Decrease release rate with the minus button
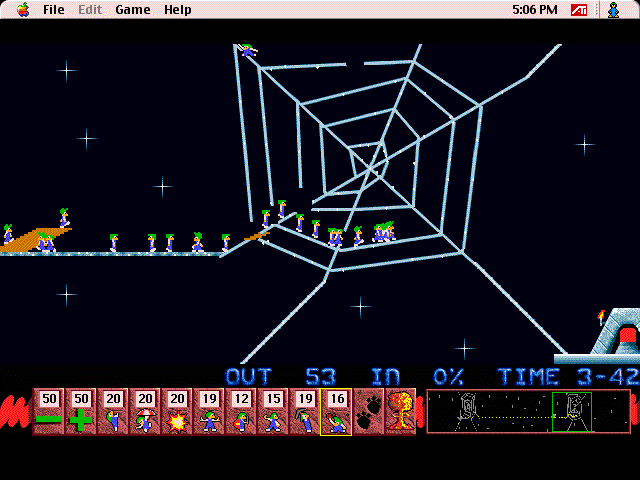This screenshot has height=480, width=640. point(49,412)
